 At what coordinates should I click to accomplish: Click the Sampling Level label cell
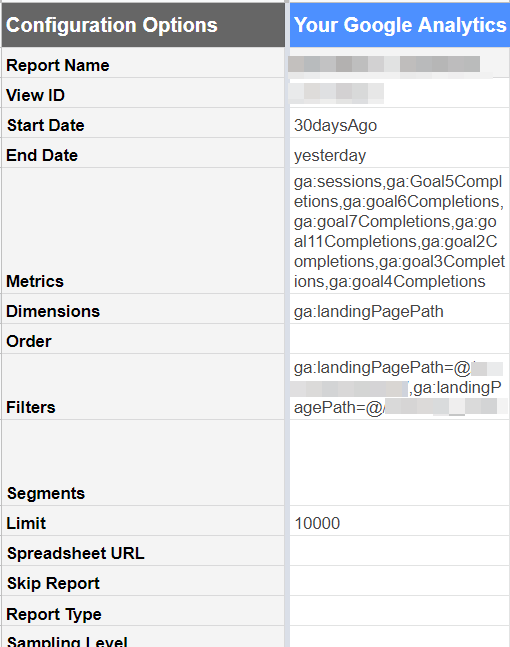coord(143,637)
